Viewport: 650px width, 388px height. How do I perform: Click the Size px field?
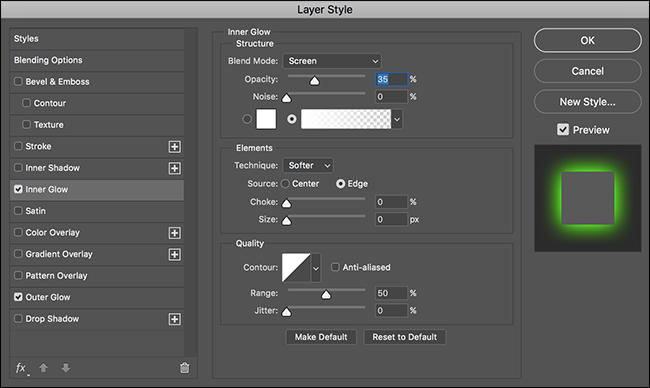tap(392, 219)
